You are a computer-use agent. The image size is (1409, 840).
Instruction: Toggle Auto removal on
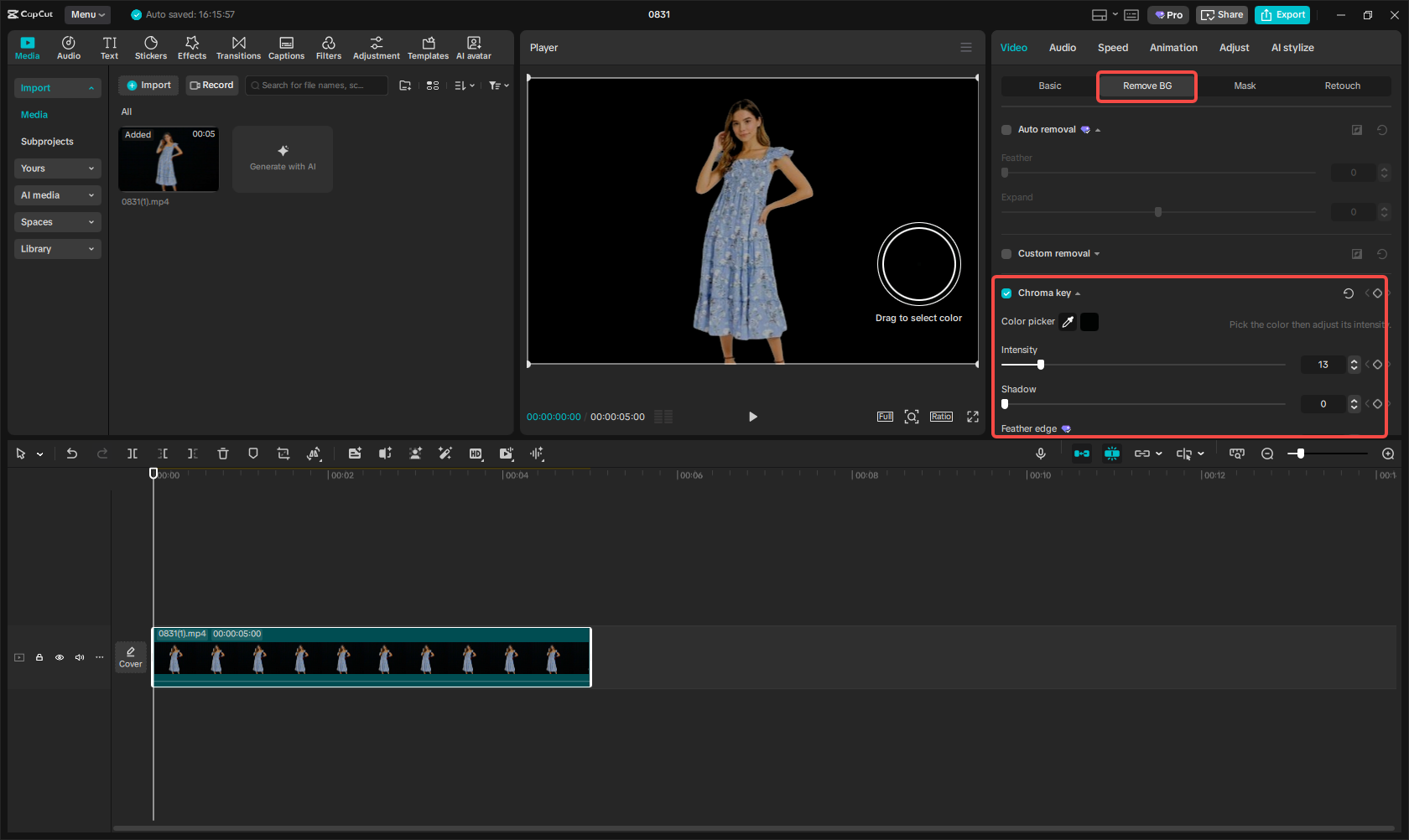coord(1006,129)
